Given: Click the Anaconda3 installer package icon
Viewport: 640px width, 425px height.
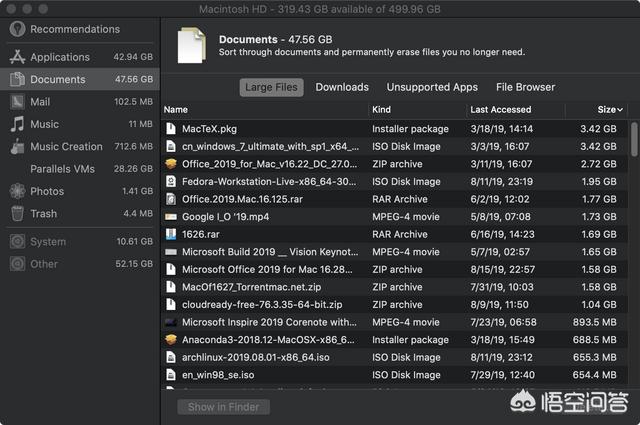Looking at the screenshot, I should (171, 339).
